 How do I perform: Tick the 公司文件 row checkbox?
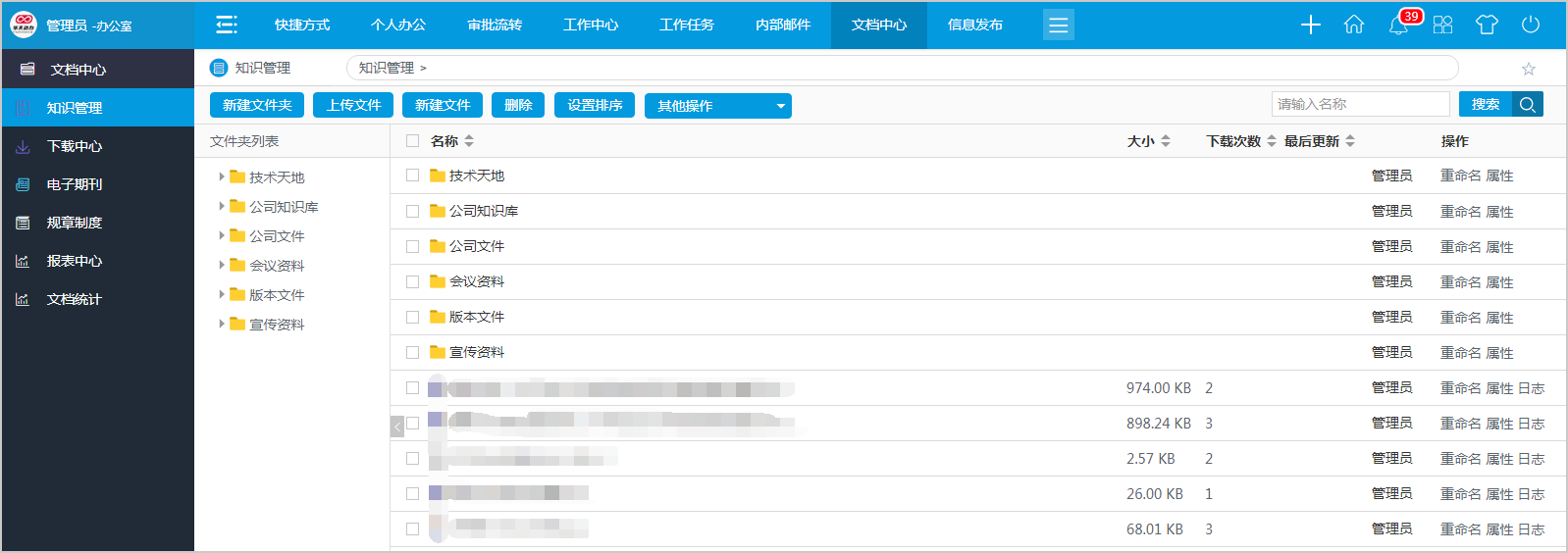pyautogui.click(x=412, y=246)
